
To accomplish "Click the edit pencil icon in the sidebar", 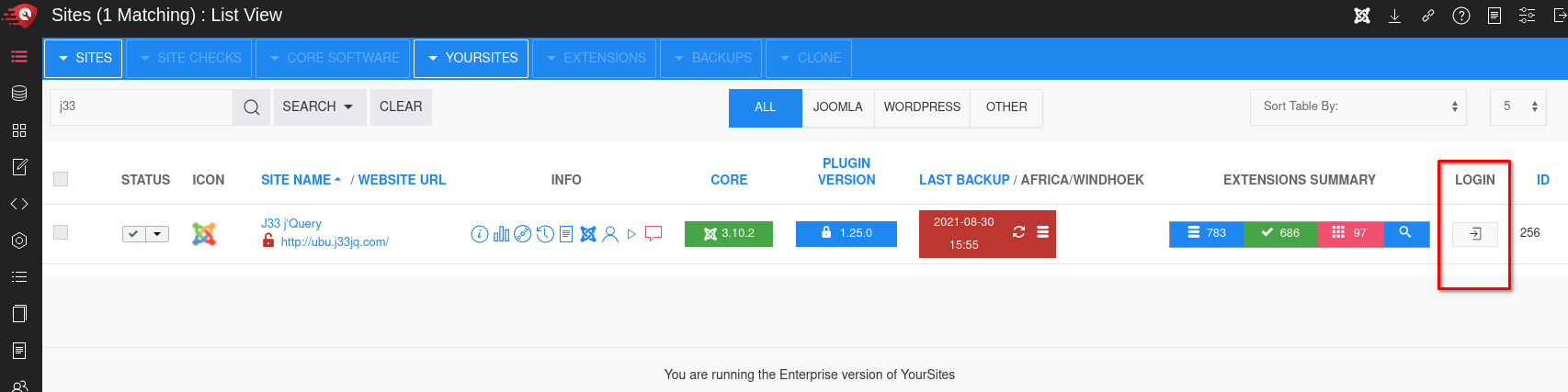I will pyautogui.click(x=19, y=167).
